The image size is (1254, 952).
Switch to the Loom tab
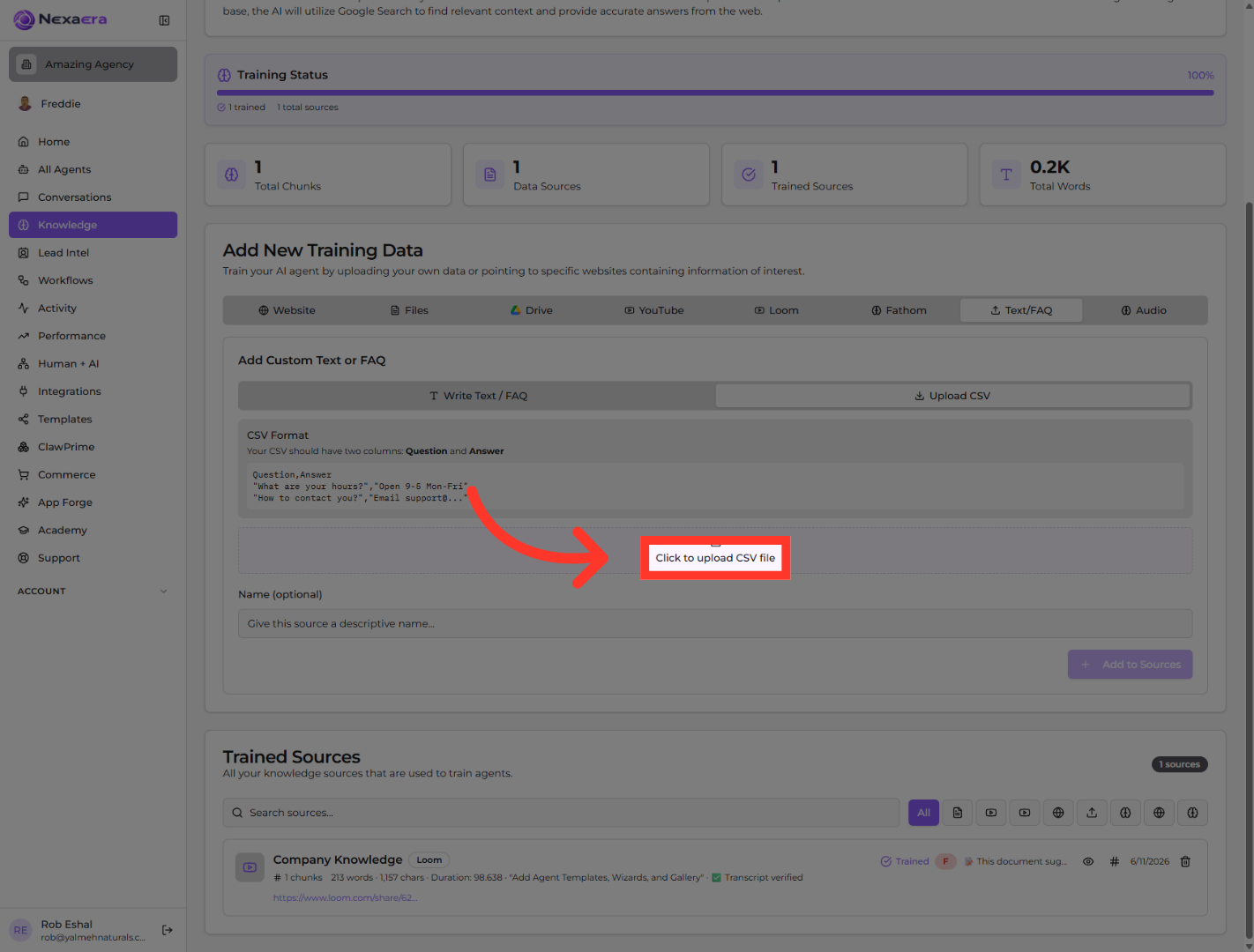point(777,310)
